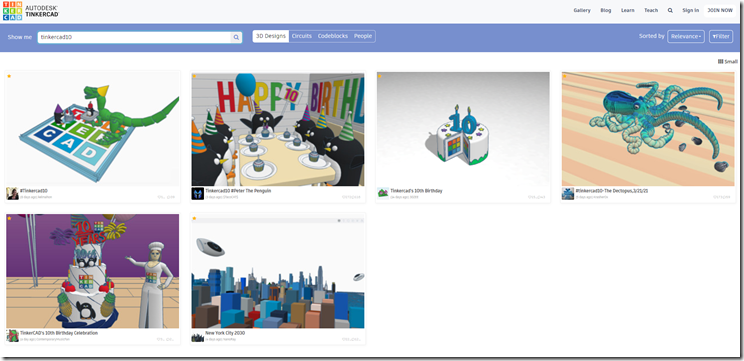Open the New York City skyline thumbnail
The width and height of the screenshot is (744, 361).
click(278, 271)
